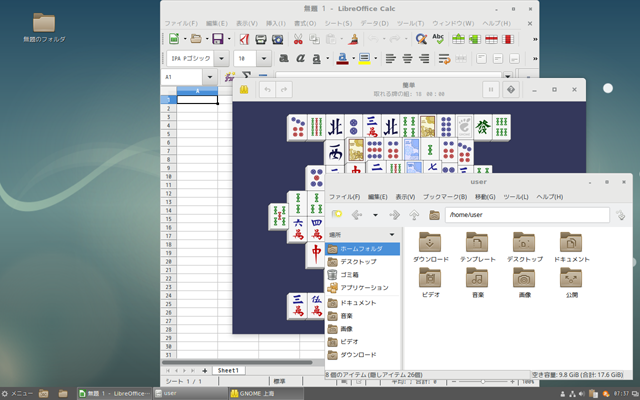Undo last move in Mahjongg
Screen dimensions: 640x400
coord(267,89)
